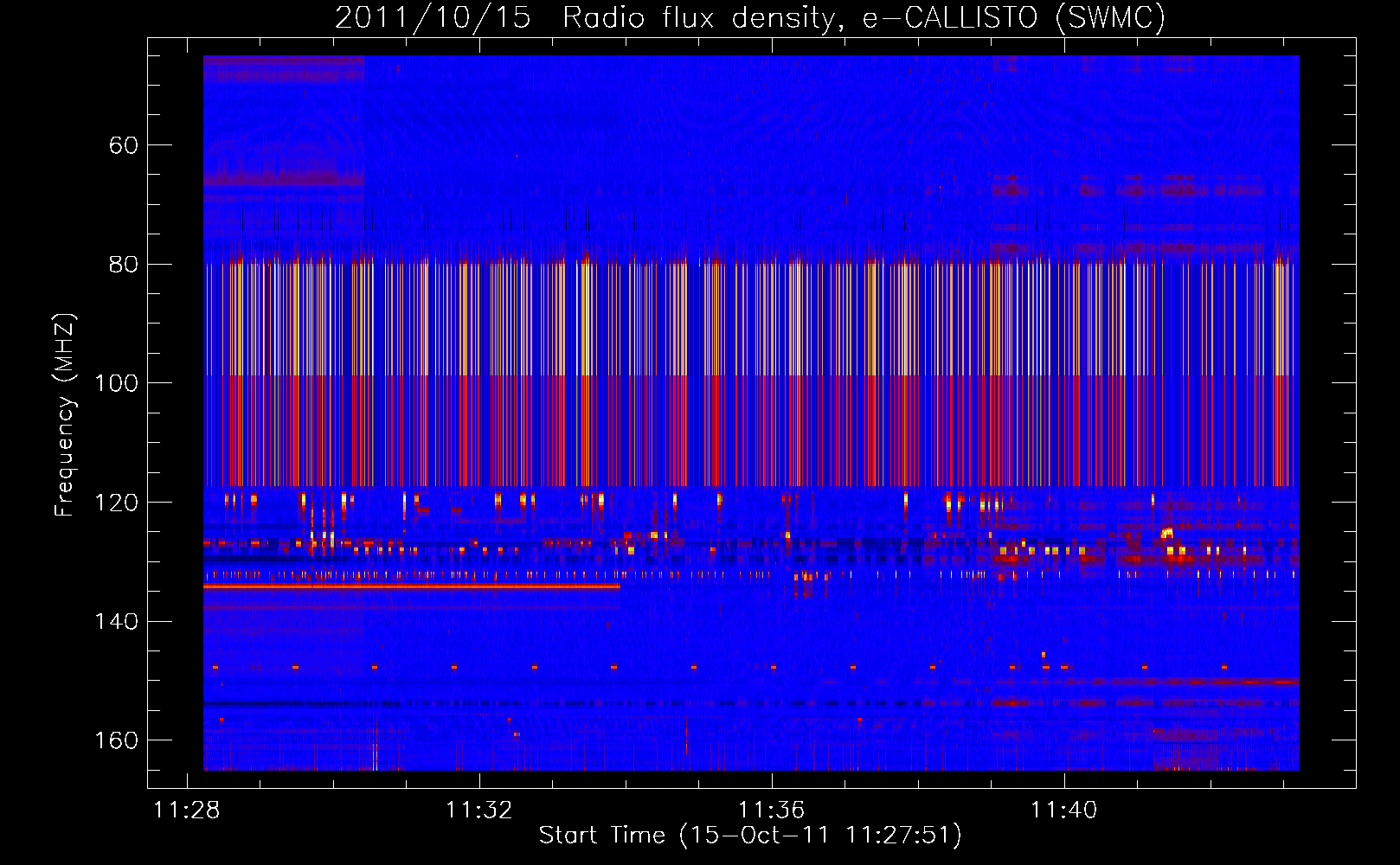Click the 60 MHz frequency tick label

pos(124,144)
